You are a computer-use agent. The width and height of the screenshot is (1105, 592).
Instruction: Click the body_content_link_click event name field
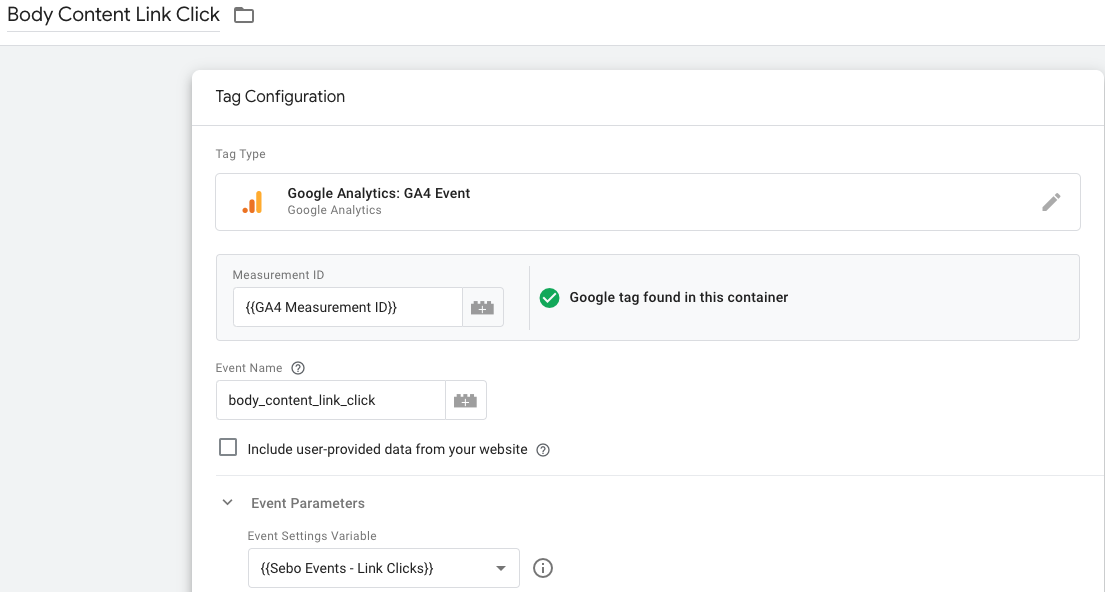coord(331,400)
